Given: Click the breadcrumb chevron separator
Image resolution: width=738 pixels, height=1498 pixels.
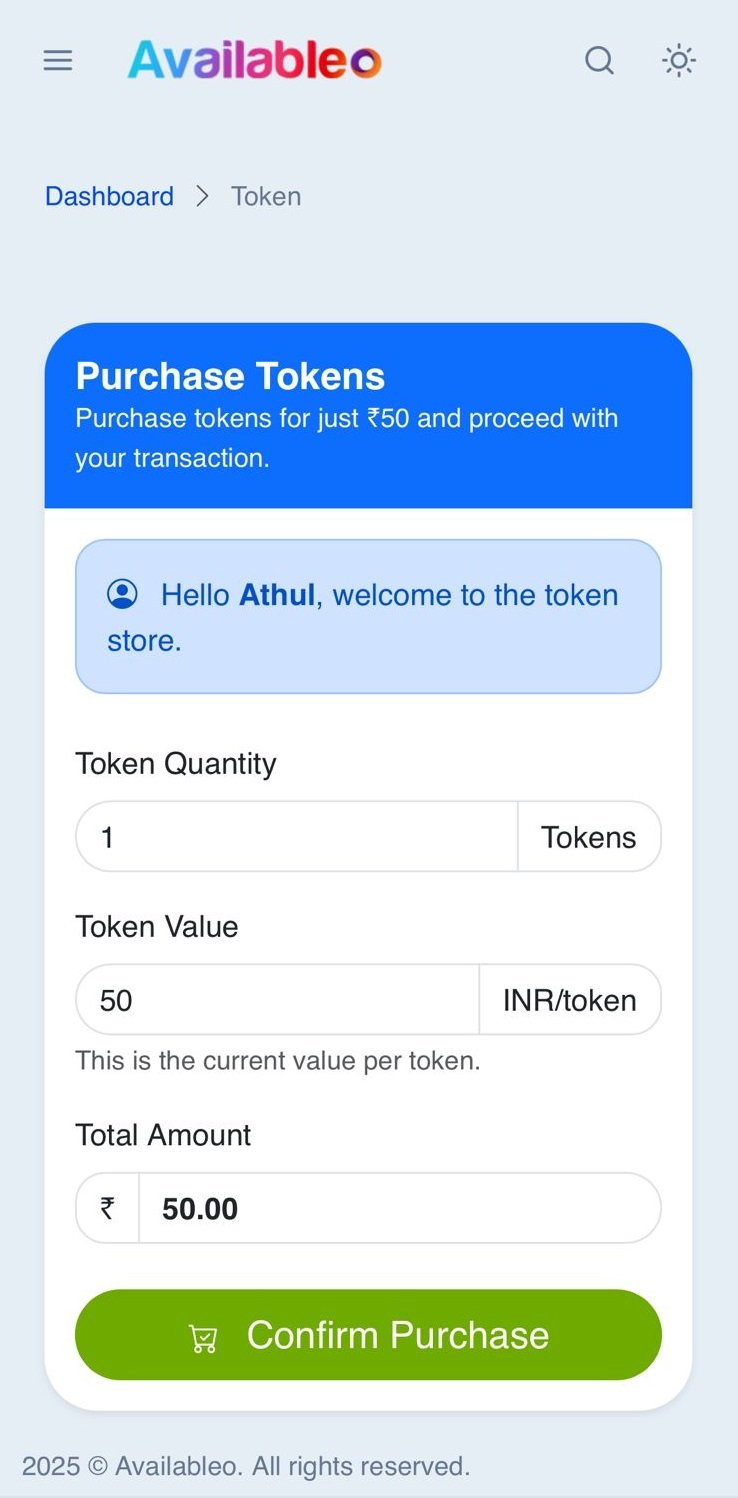Looking at the screenshot, I should point(203,196).
